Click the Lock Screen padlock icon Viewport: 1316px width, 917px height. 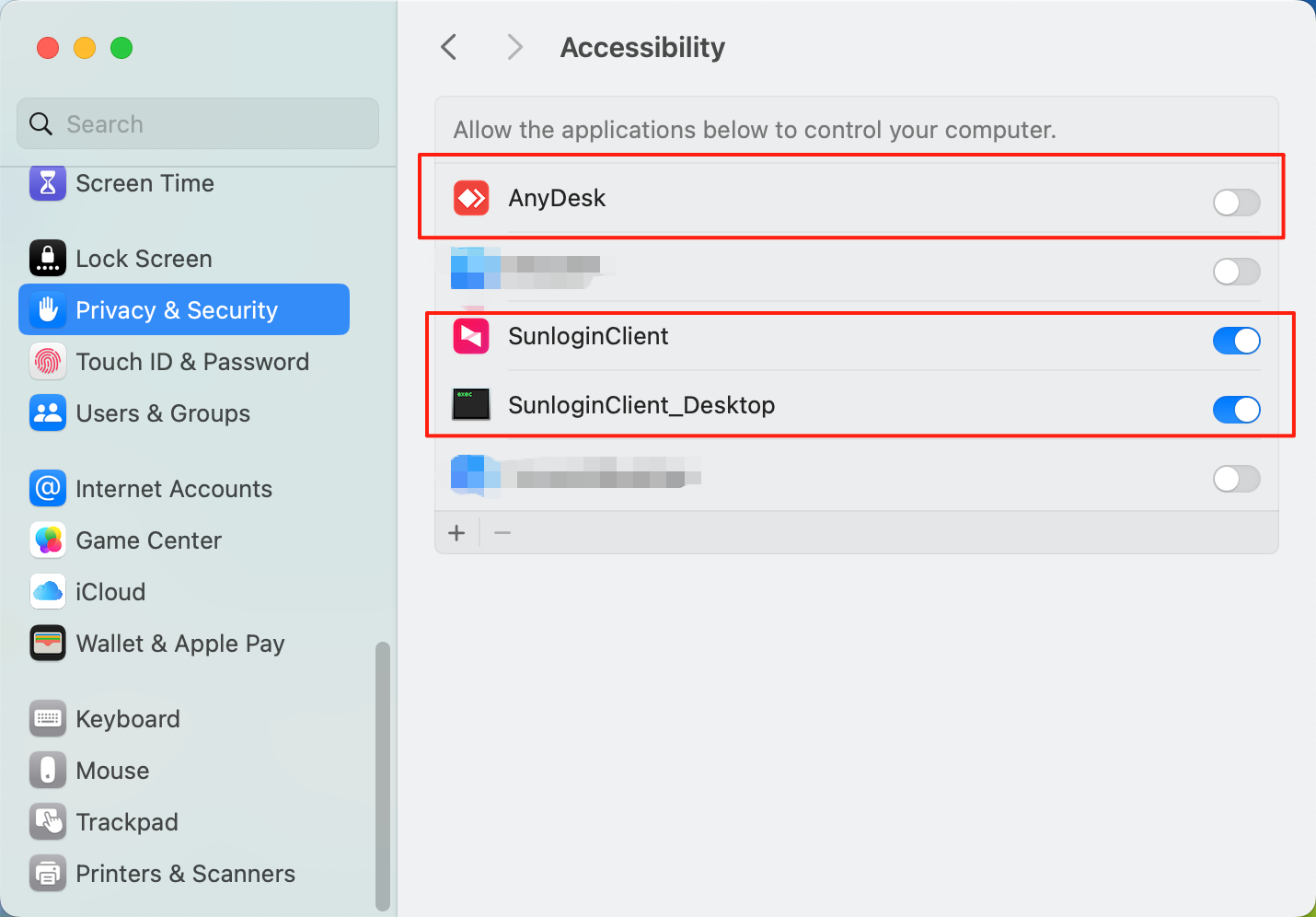pyautogui.click(x=47, y=258)
